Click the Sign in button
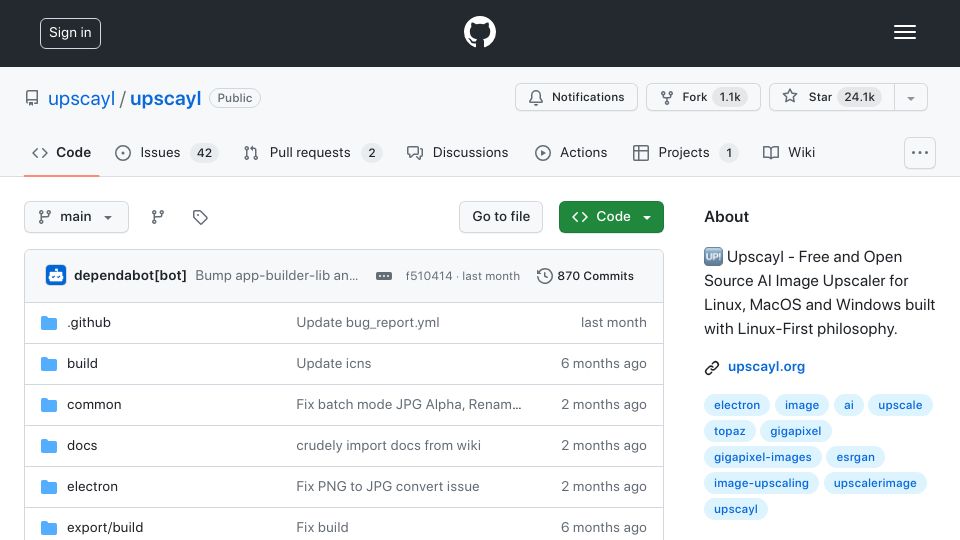Screen dimensions: 960x540 point(70,33)
